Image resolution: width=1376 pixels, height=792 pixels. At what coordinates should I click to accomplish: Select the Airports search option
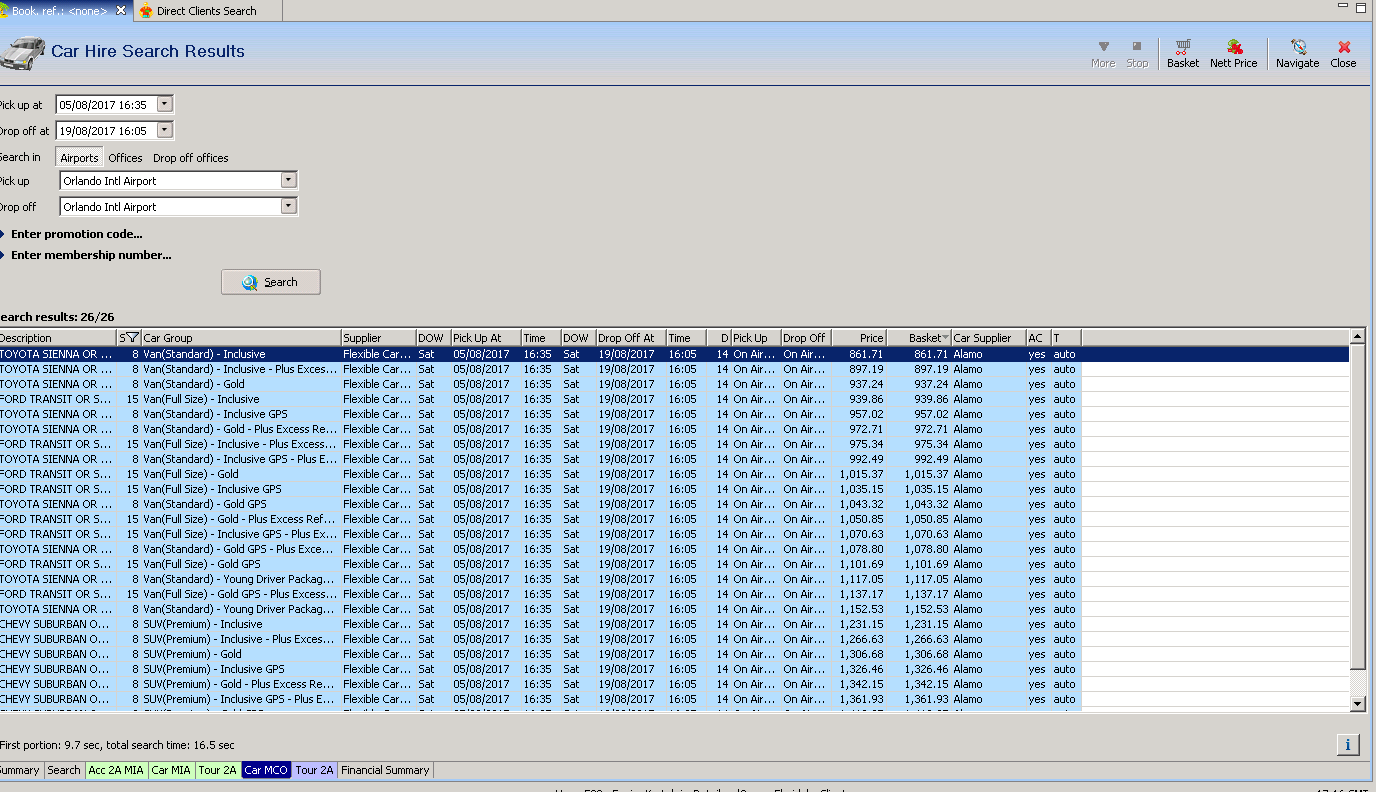tap(79, 158)
